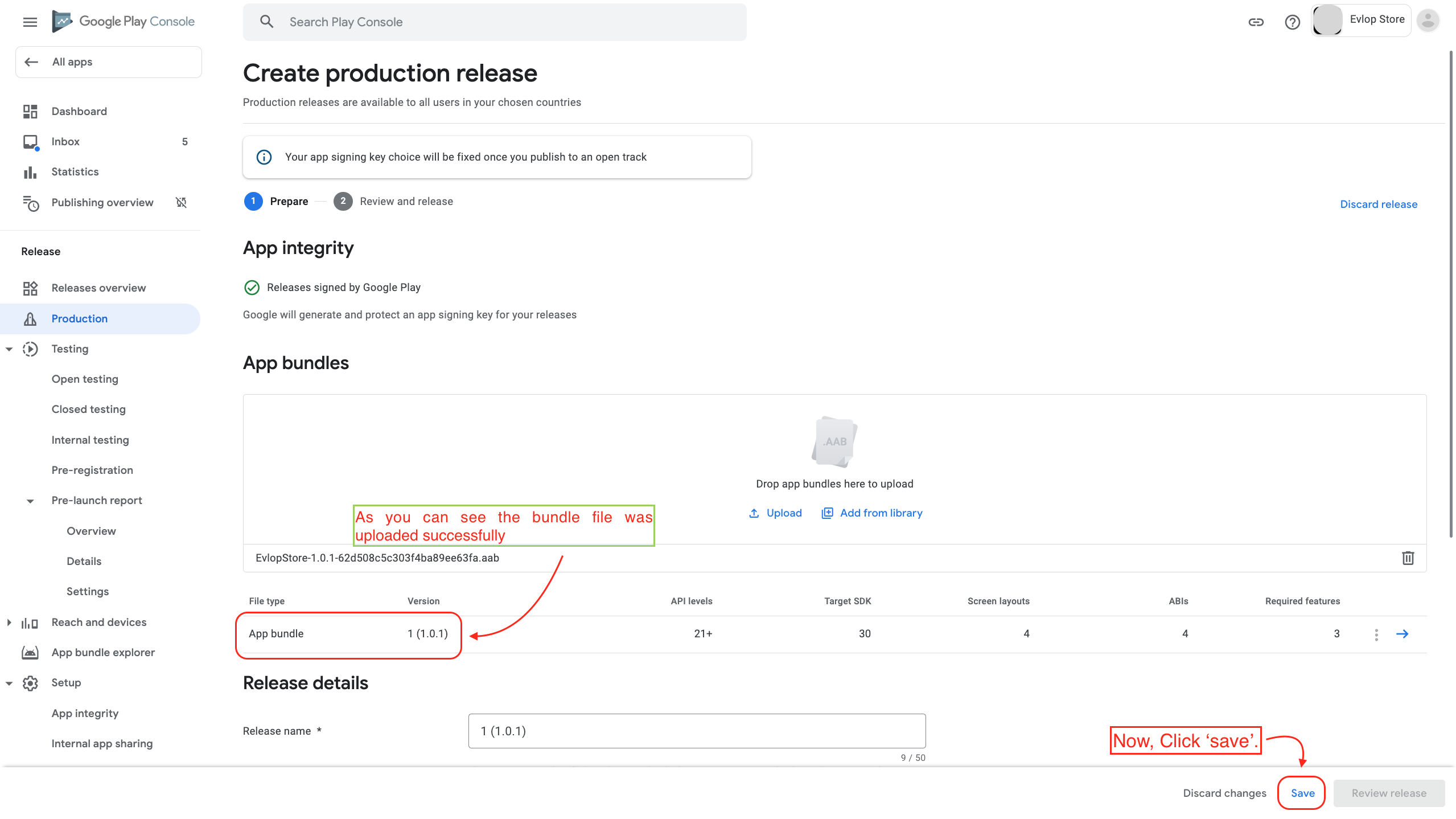Expand the Reach and devices section
The width and height of the screenshot is (1456, 819).
pos(9,622)
